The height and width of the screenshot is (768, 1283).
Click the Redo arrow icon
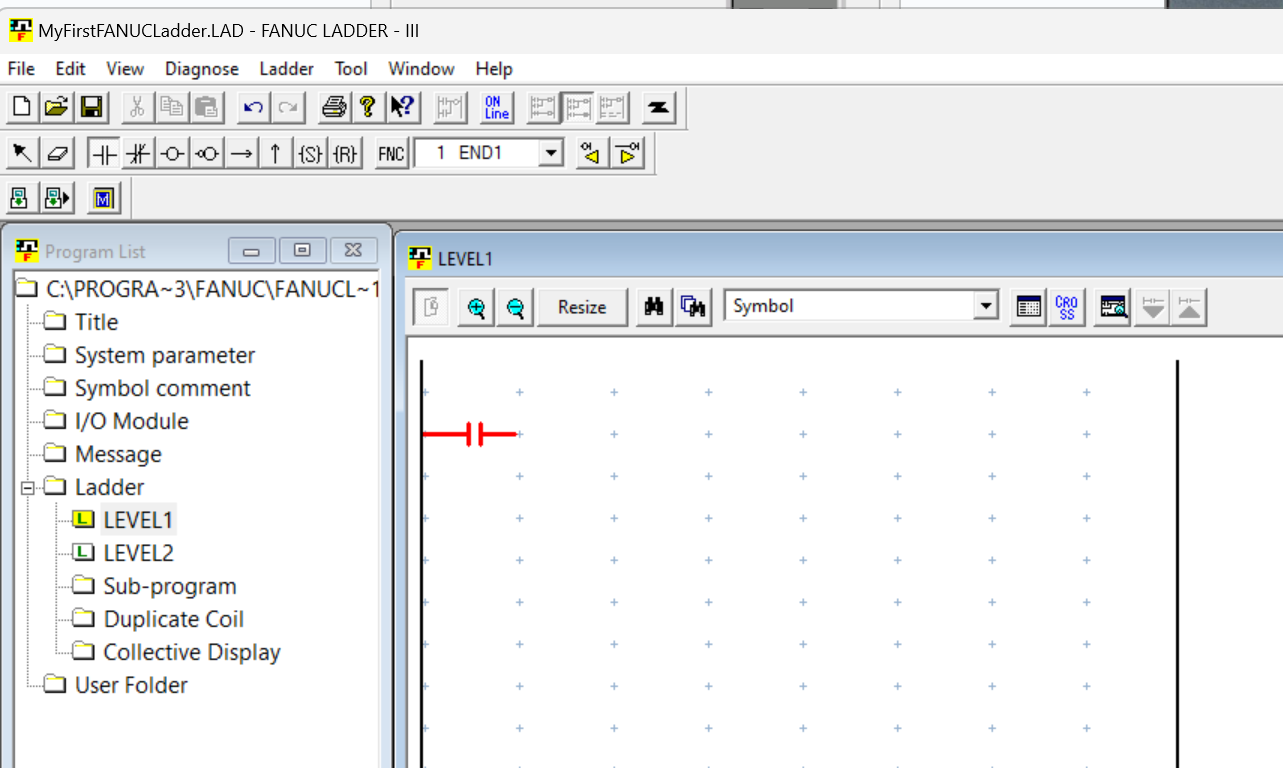pos(288,107)
